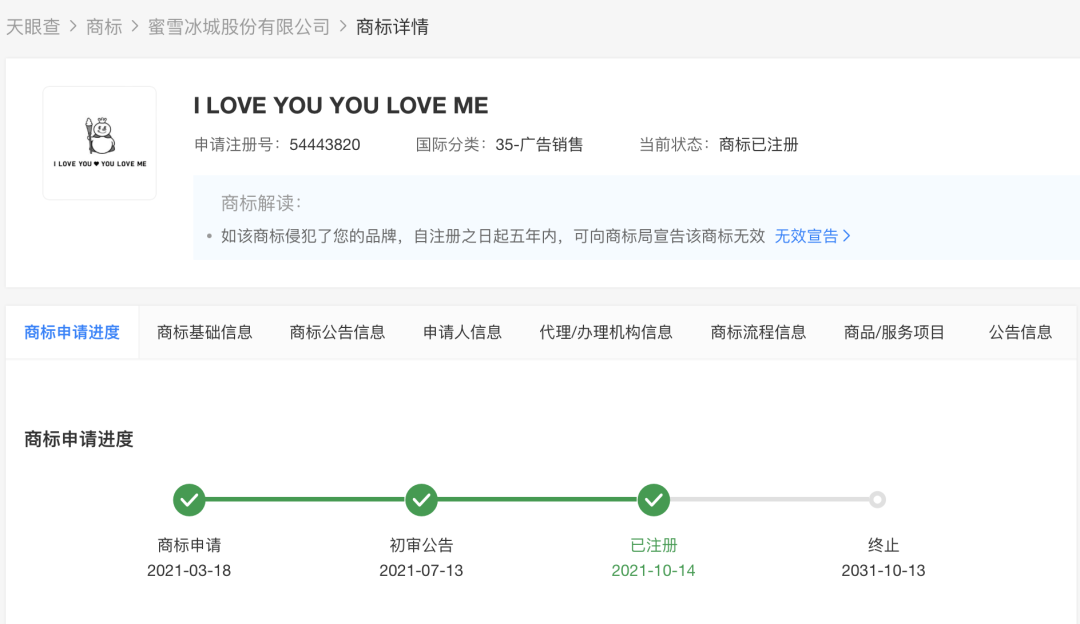Viewport: 1080px width, 624px height.
Task: Select the 商标申请进度 tab
Action: coord(72,332)
